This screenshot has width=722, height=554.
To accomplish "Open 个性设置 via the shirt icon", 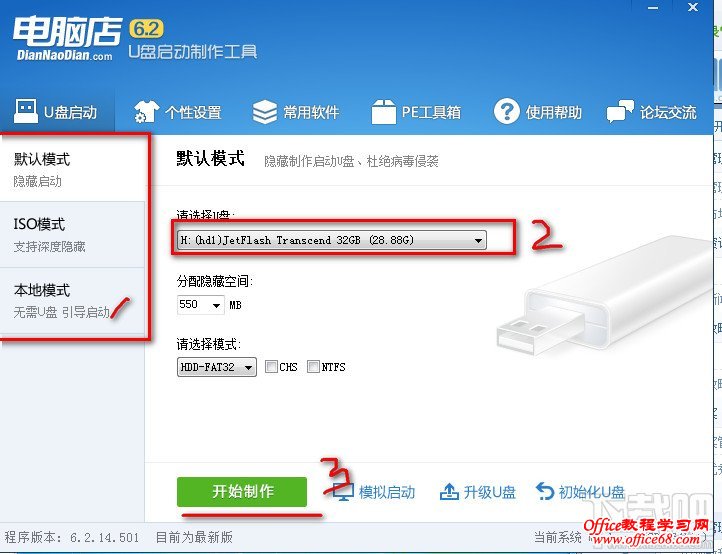I will [x=146, y=112].
